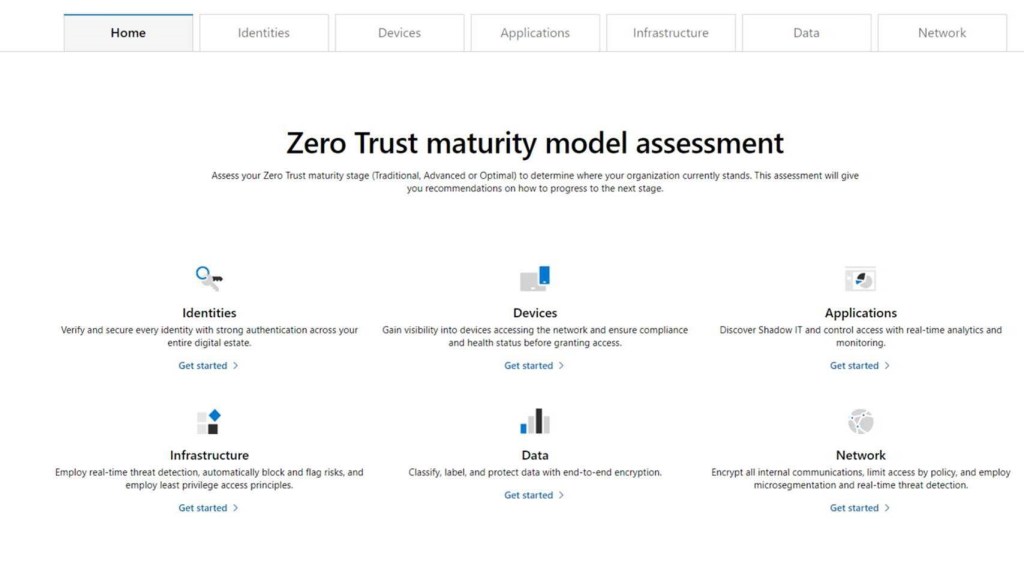Switch to the Identities tab
The image size is (1024, 567).
coord(264,33)
